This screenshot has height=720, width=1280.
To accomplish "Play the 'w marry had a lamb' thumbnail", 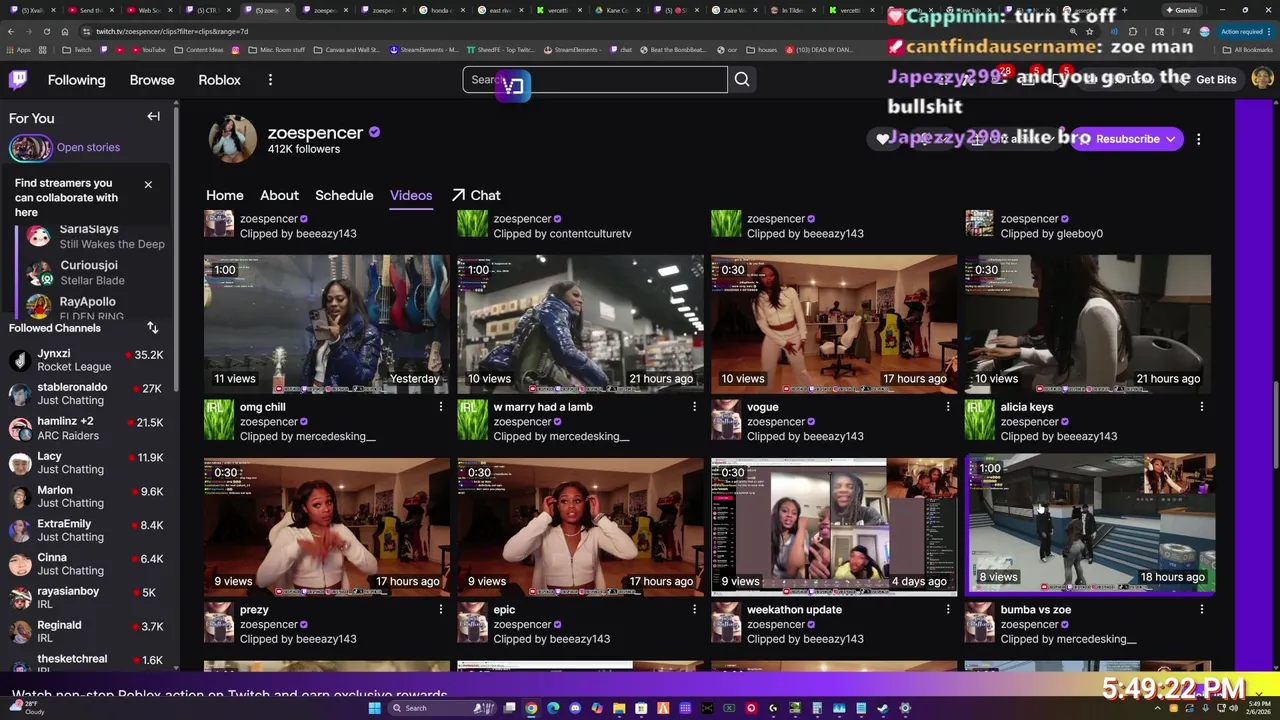I will [581, 323].
